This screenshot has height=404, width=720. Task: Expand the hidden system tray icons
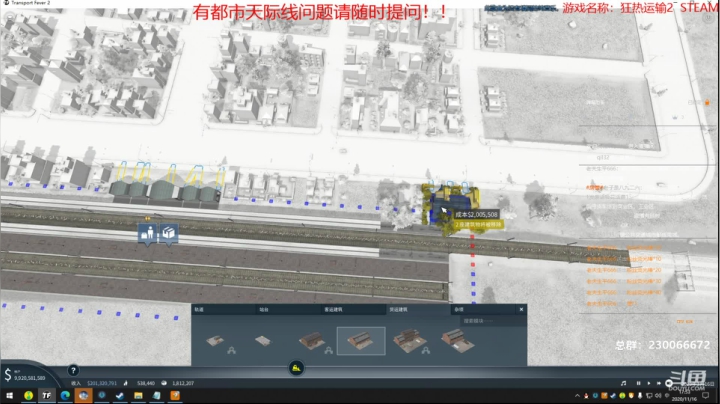pyautogui.click(x=577, y=396)
